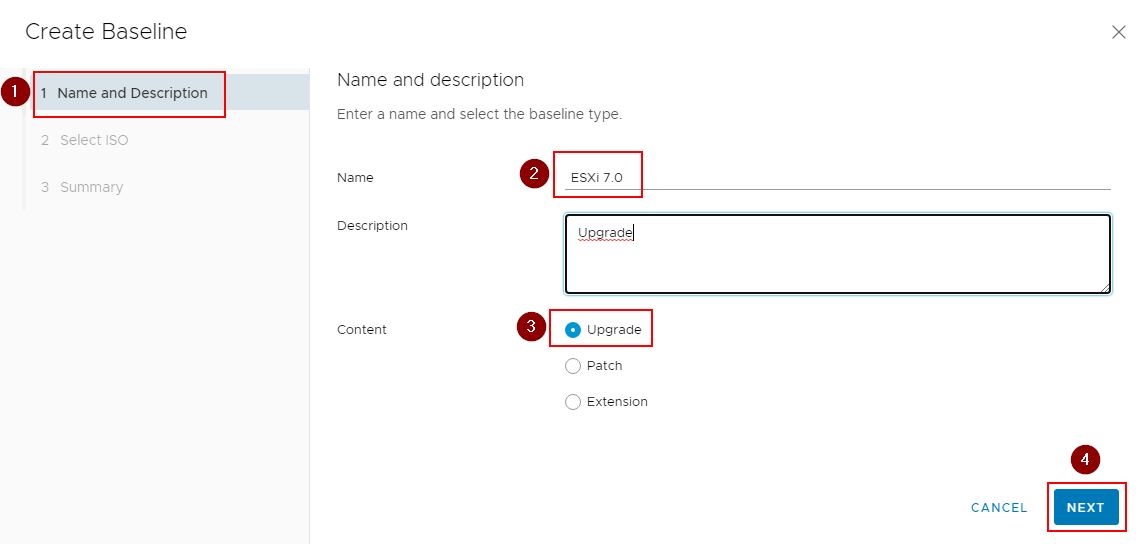
Task: Click the 'Name and description' section heading
Action: click(430, 80)
